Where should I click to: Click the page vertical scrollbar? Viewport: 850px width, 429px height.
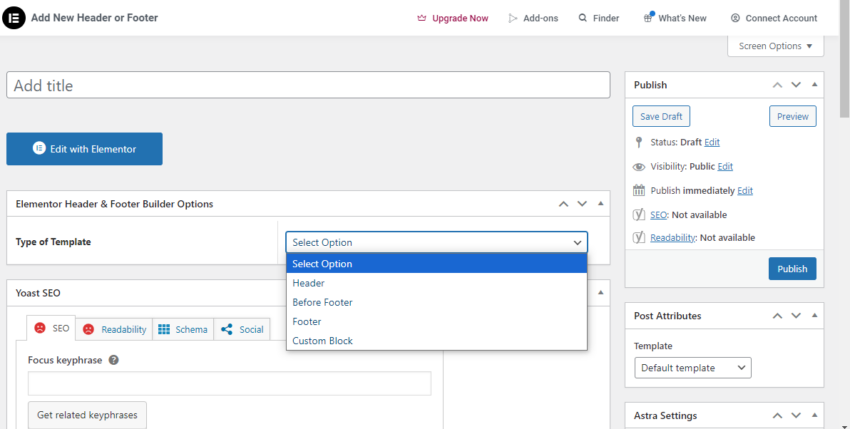(845, 60)
